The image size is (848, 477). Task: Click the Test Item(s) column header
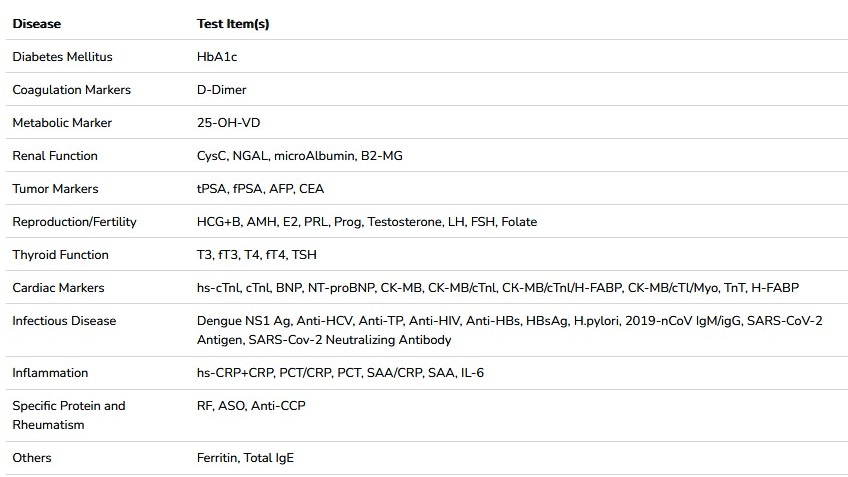point(233,24)
